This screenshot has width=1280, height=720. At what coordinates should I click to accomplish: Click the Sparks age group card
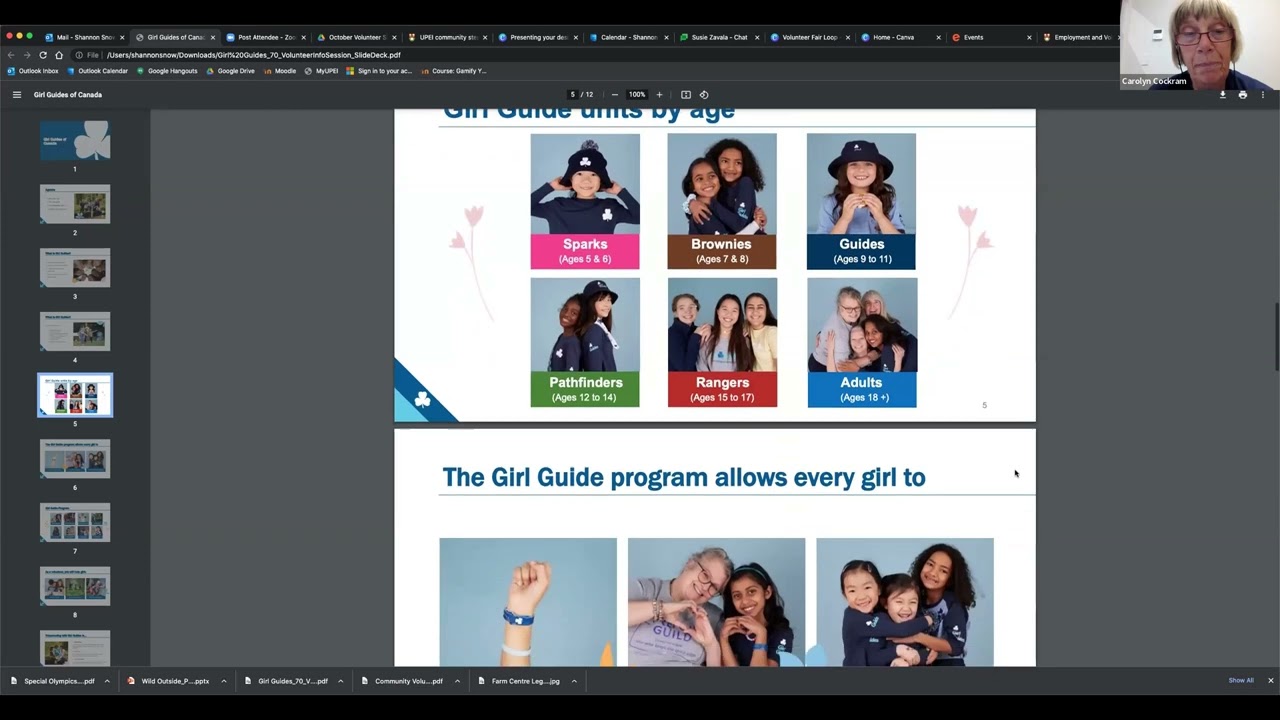click(x=585, y=201)
